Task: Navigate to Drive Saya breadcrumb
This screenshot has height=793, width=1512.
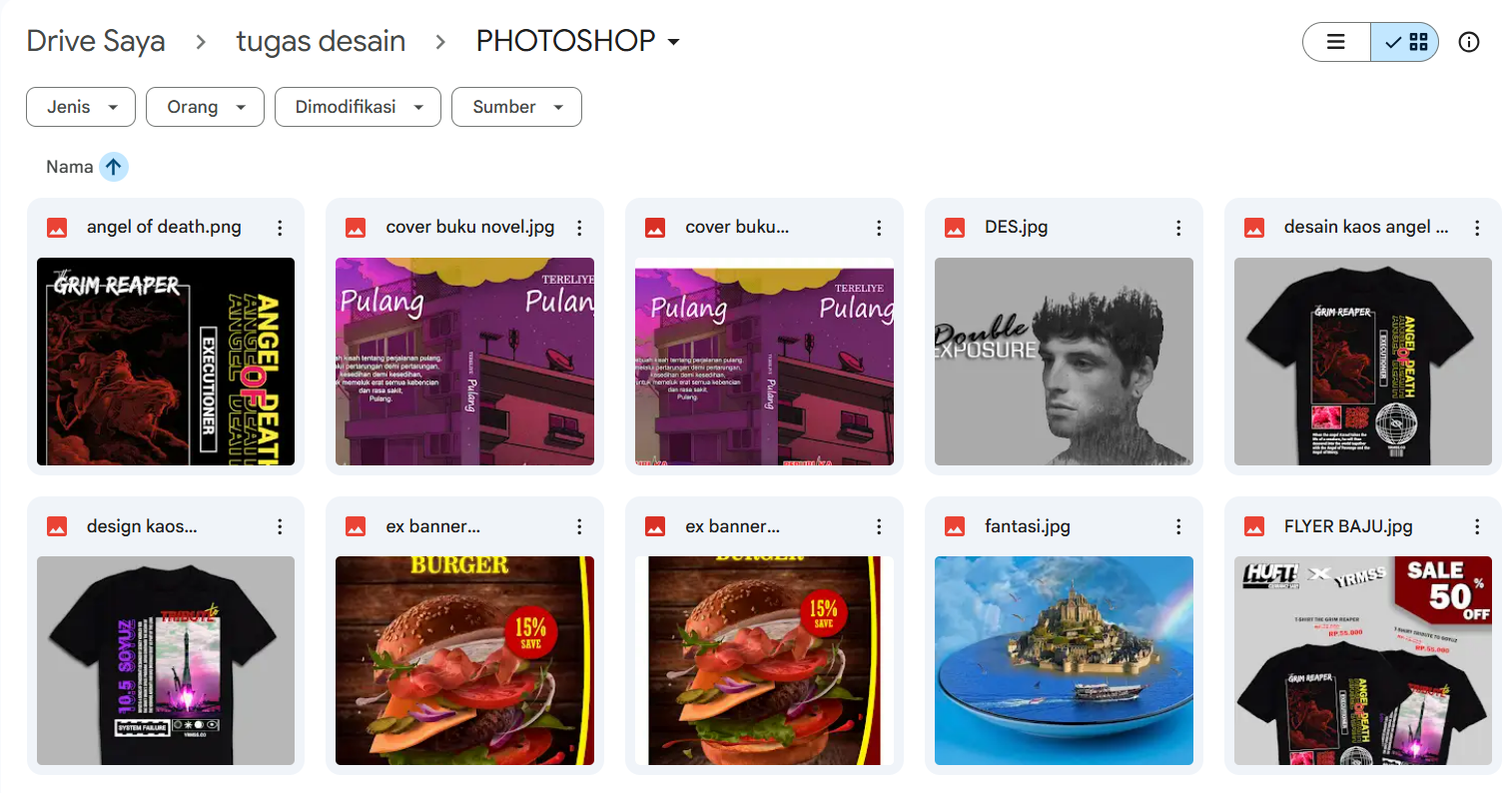Action: tap(96, 41)
